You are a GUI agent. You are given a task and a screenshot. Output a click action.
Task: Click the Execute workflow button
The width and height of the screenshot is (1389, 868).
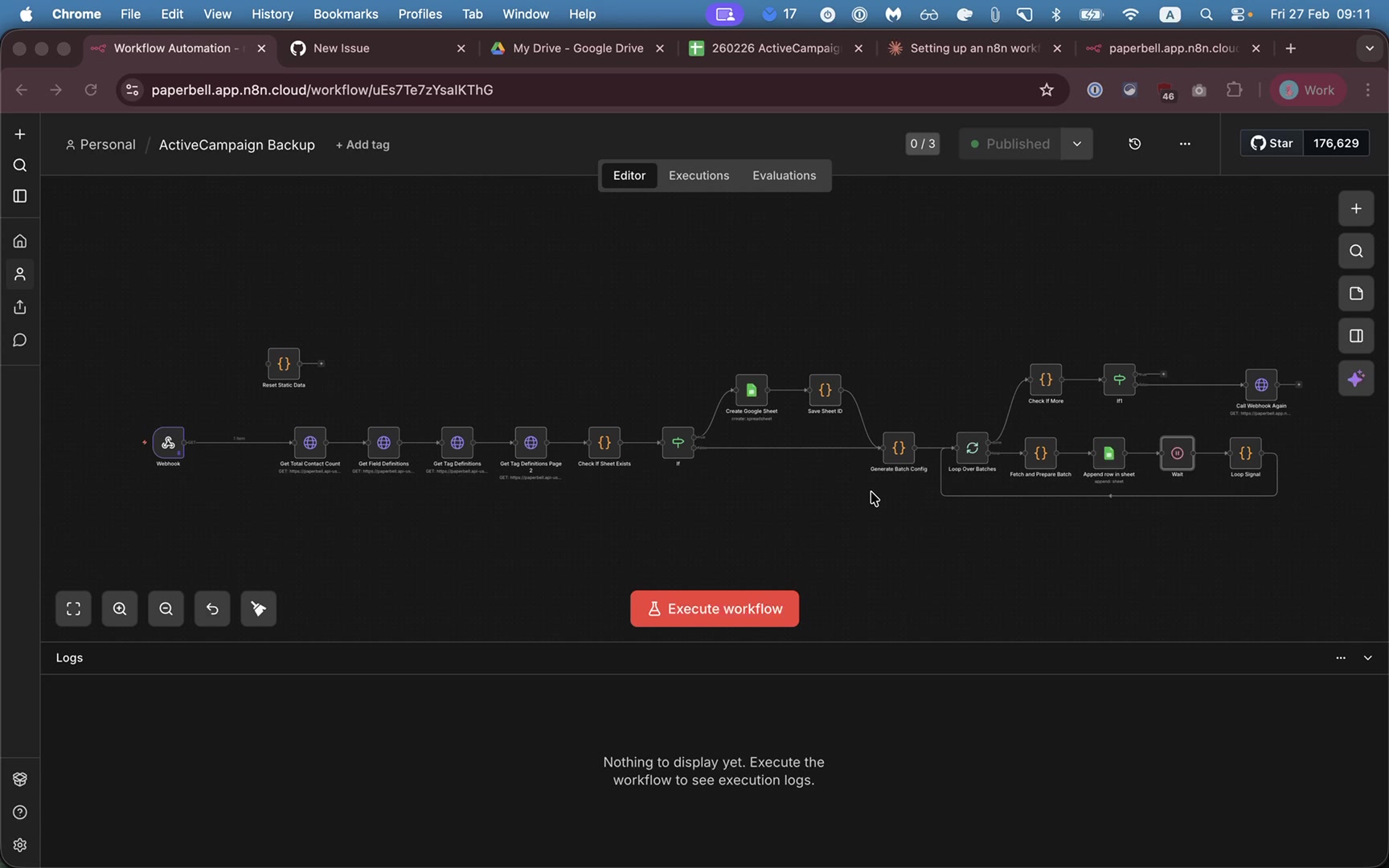tap(714, 609)
